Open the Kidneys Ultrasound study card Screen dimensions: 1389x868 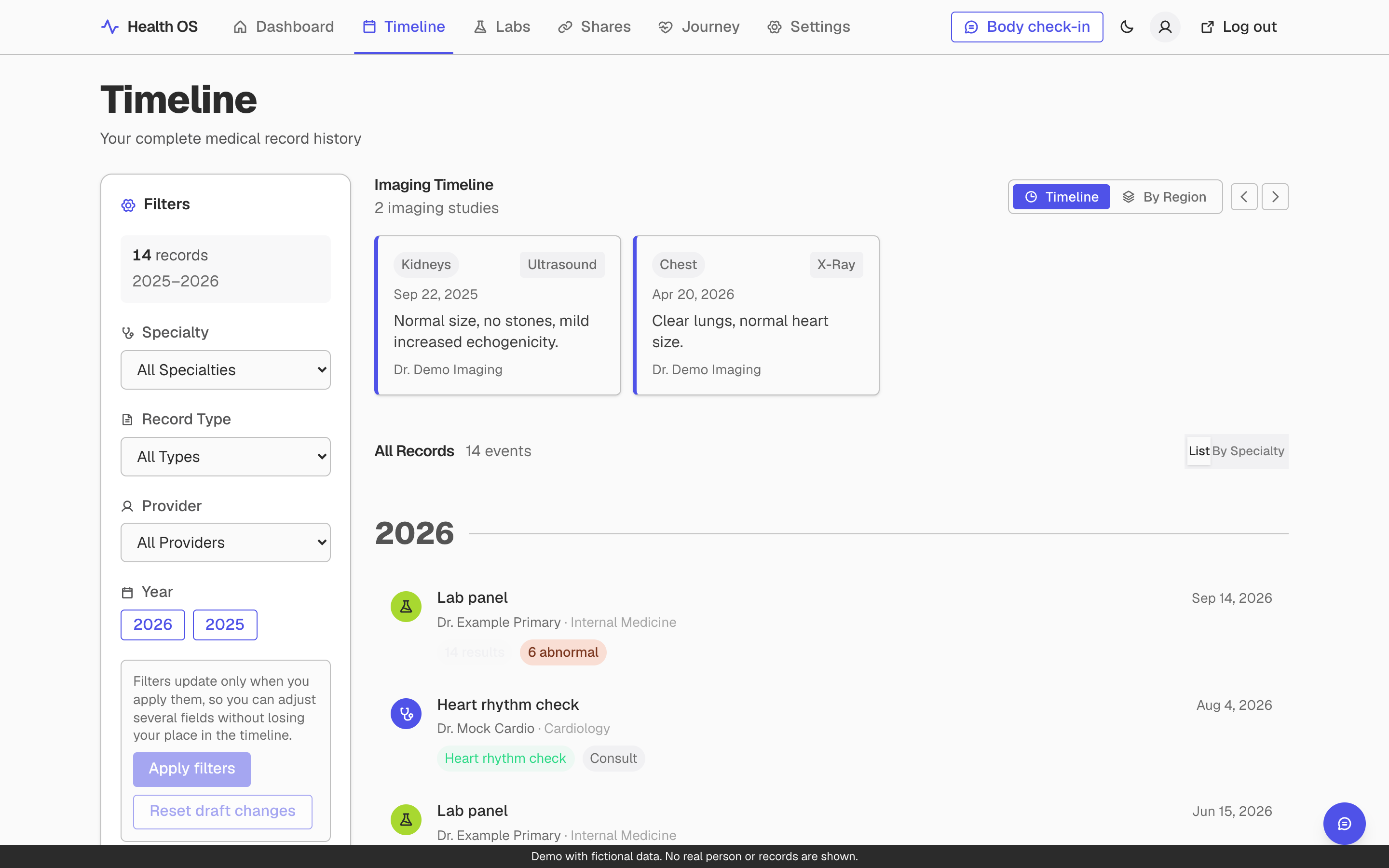click(498, 315)
